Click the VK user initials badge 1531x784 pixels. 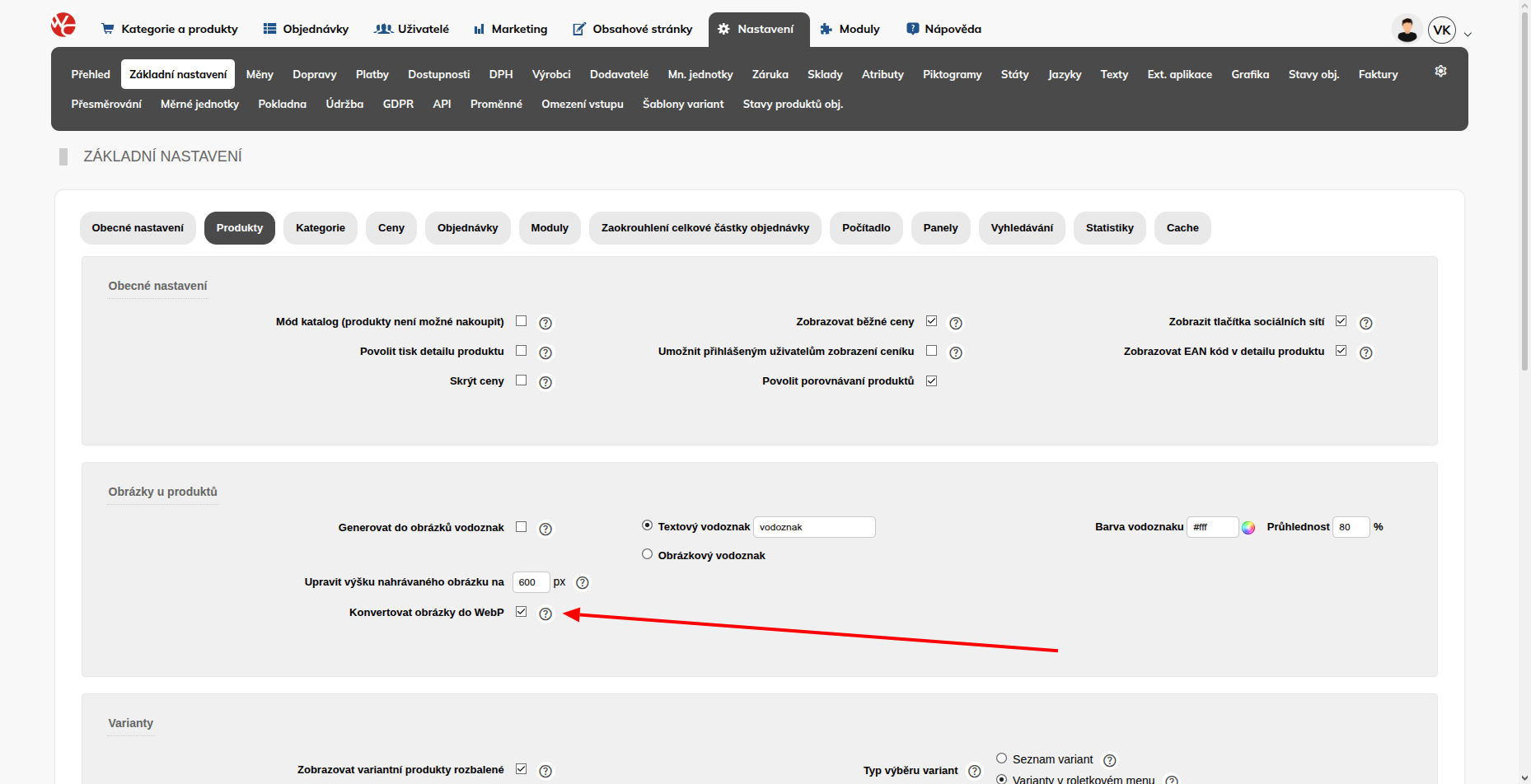tap(1442, 30)
